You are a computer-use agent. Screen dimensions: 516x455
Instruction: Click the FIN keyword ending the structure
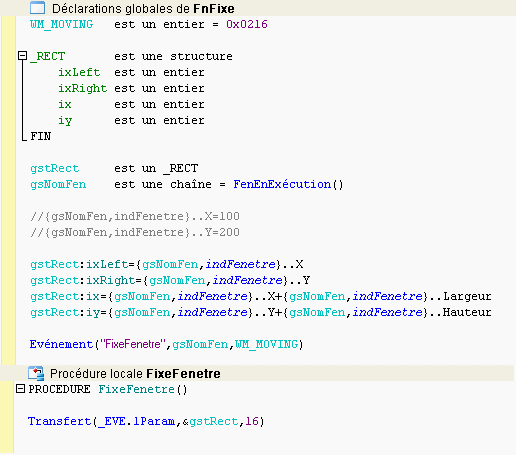click(x=41, y=136)
